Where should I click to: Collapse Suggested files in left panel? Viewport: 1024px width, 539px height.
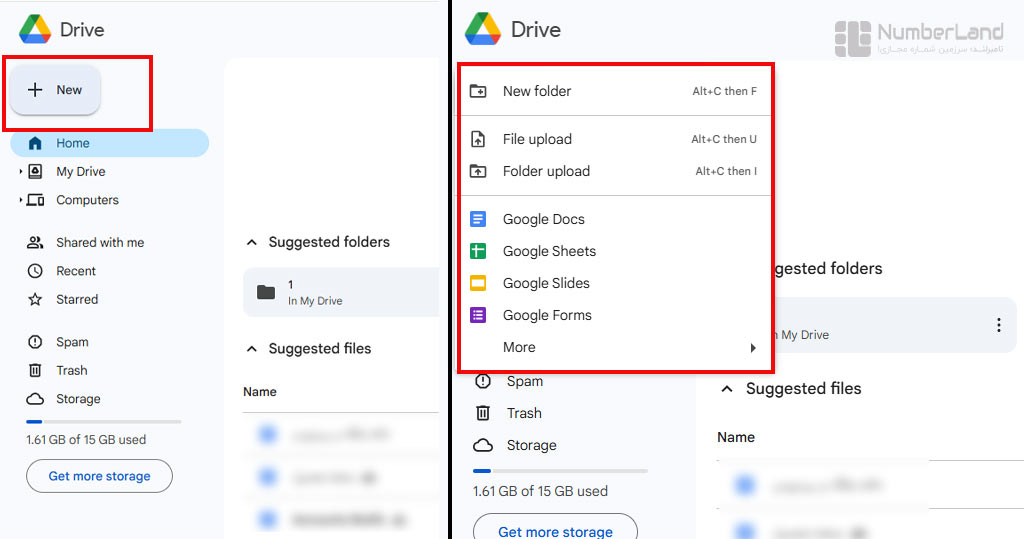(251, 349)
